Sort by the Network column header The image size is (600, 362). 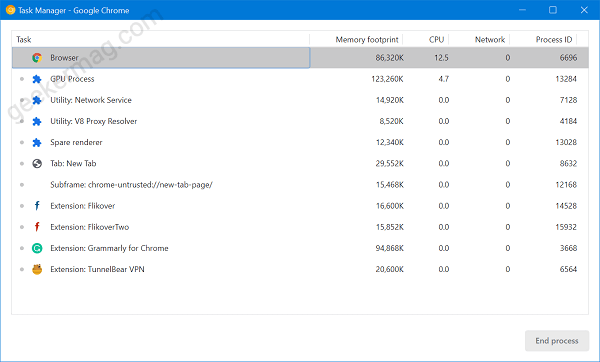(479, 39)
